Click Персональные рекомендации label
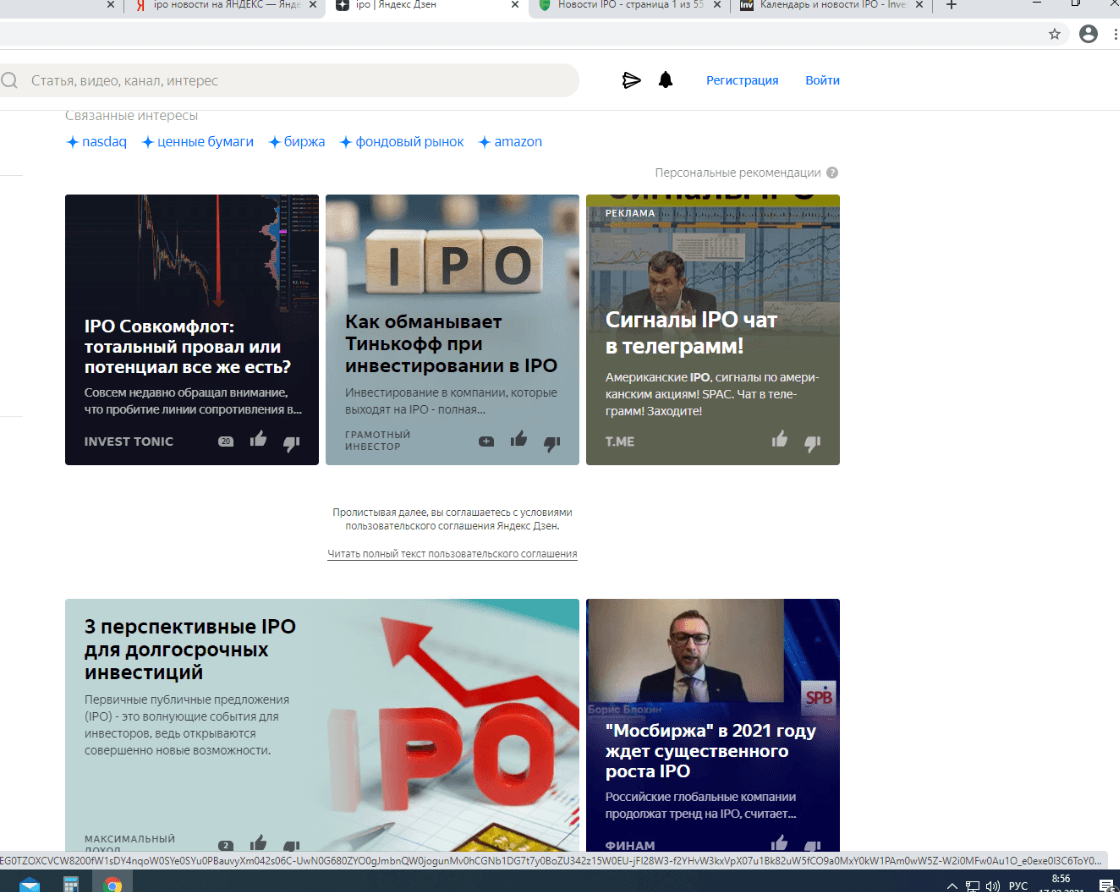This screenshot has width=1120, height=892. point(738,172)
